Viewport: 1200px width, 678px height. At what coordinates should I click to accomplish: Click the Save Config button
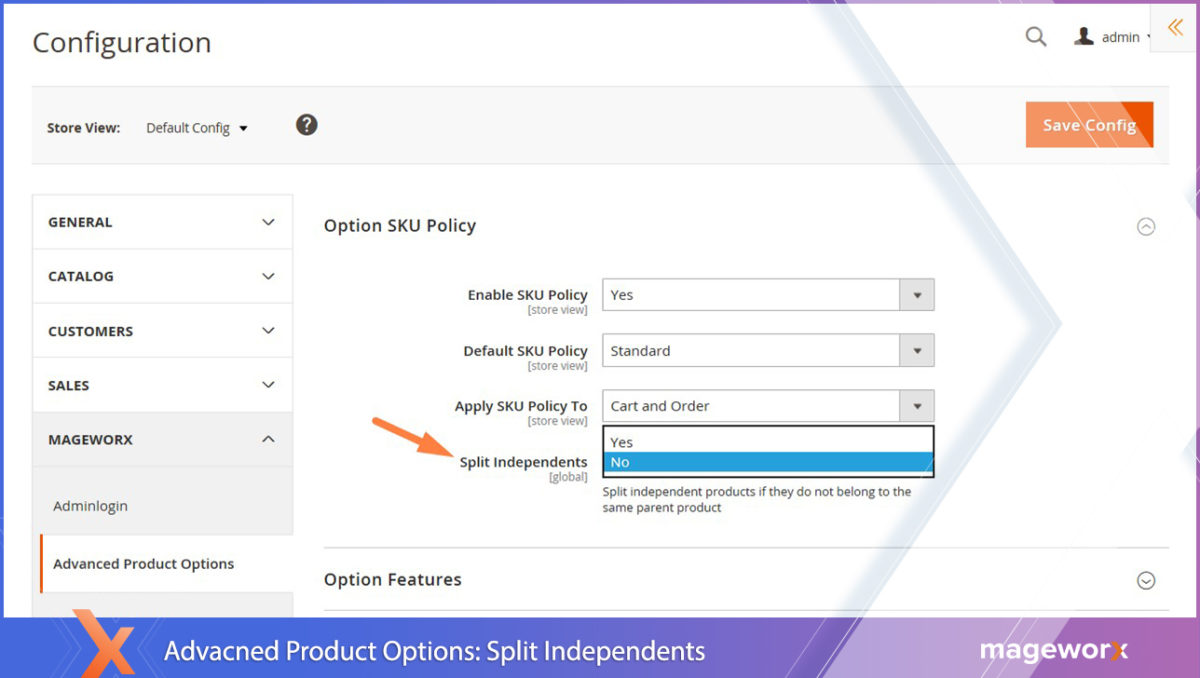pos(1089,124)
